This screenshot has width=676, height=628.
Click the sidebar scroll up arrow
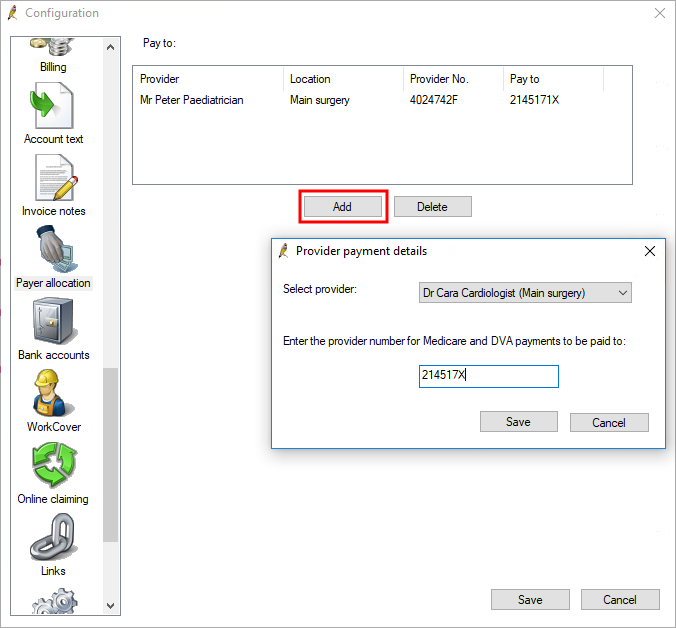110,47
